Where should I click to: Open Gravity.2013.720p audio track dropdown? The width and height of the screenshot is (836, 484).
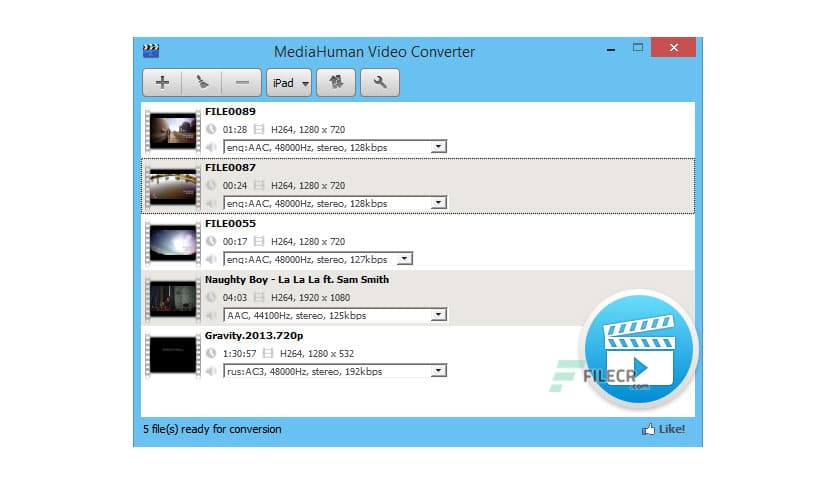pyautogui.click(x=335, y=371)
